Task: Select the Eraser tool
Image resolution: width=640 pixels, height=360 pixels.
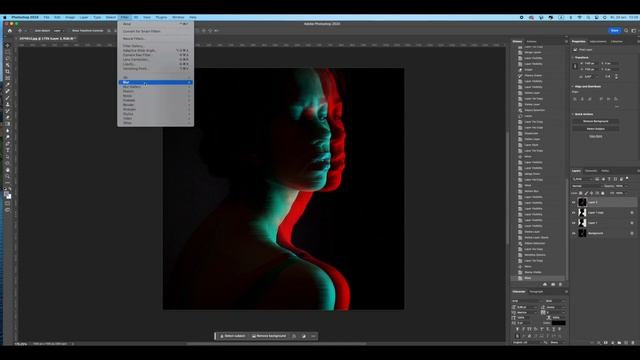Action: (7, 117)
